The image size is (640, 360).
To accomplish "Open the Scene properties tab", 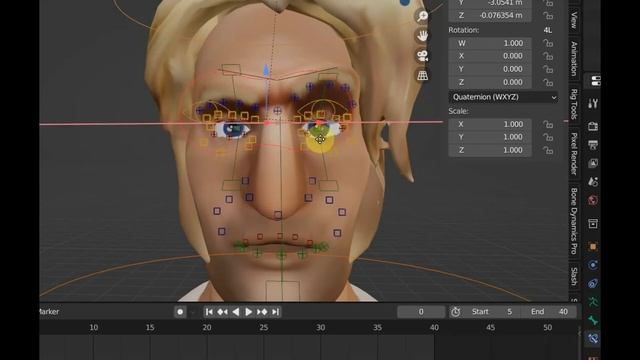I will tap(593, 182).
